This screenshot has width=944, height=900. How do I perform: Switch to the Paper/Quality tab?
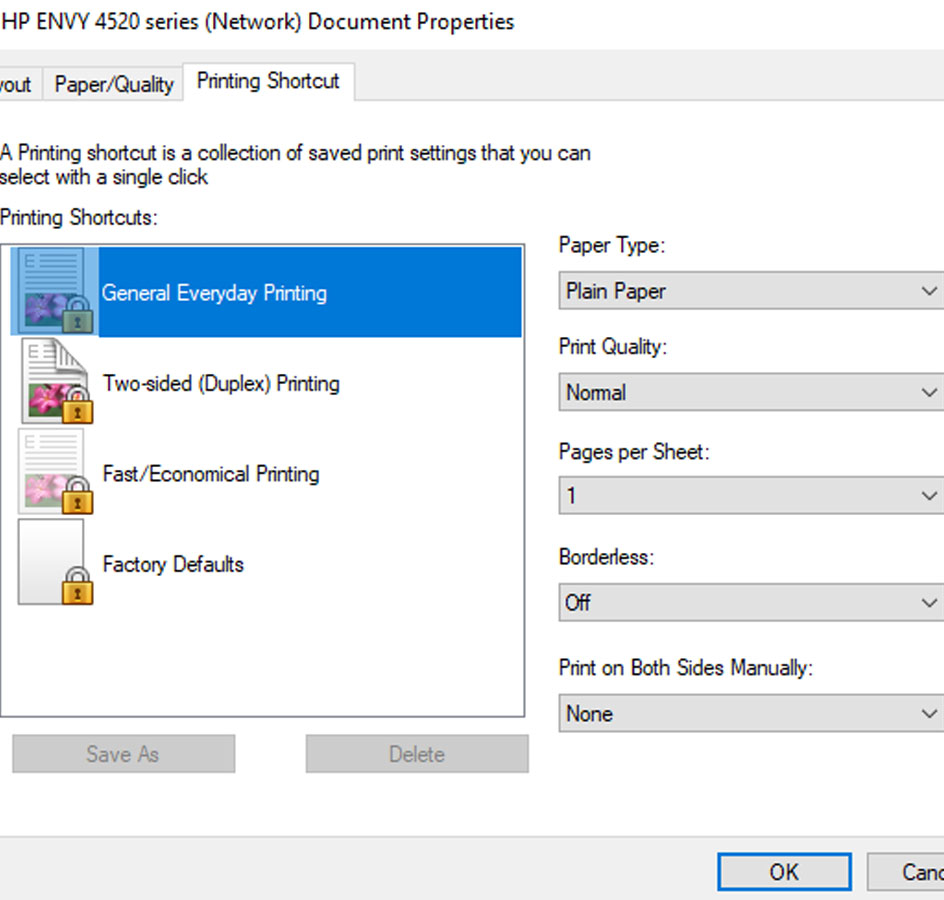point(114,84)
